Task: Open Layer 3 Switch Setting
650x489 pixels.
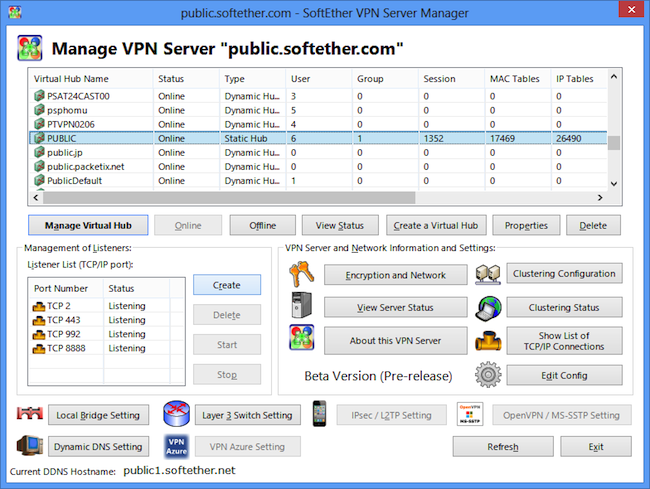Action: [x=247, y=415]
